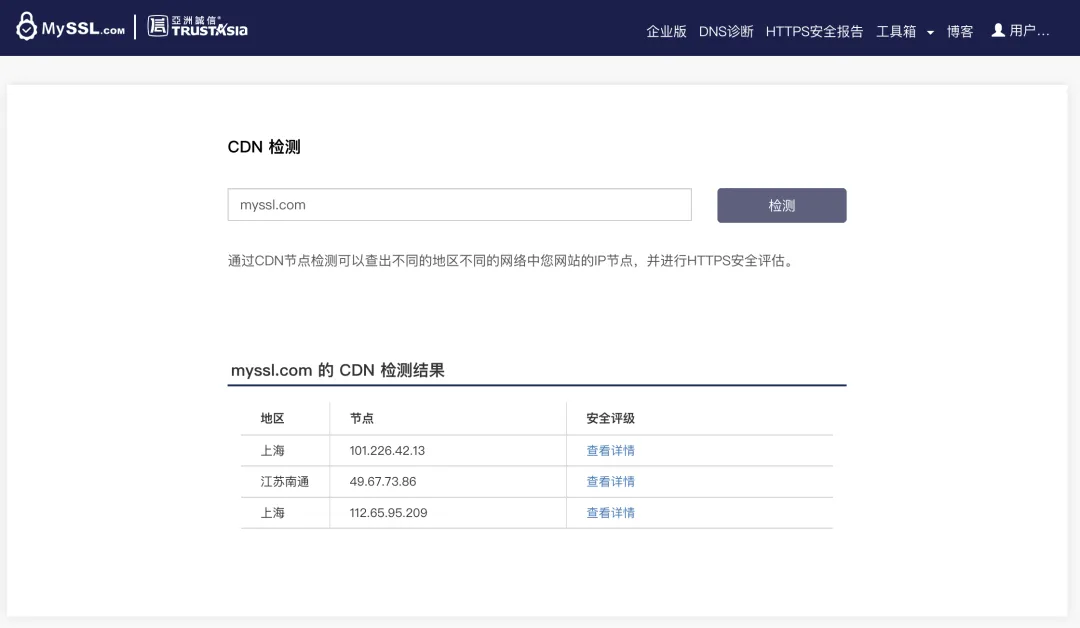Image resolution: width=1080 pixels, height=628 pixels.
Task: Open the 工具箱 menu
Action: 896,31
